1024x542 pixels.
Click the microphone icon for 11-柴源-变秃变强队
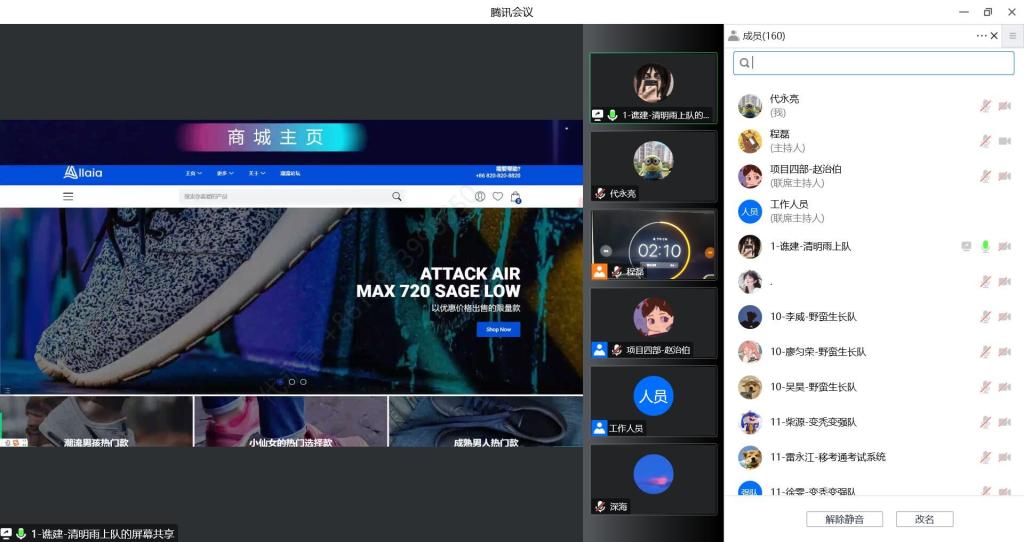pyautogui.click(x=985, y=422)
